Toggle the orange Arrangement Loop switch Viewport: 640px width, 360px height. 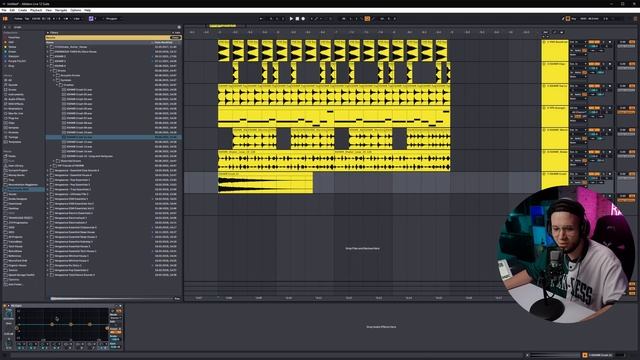click(x=367, y=18)
